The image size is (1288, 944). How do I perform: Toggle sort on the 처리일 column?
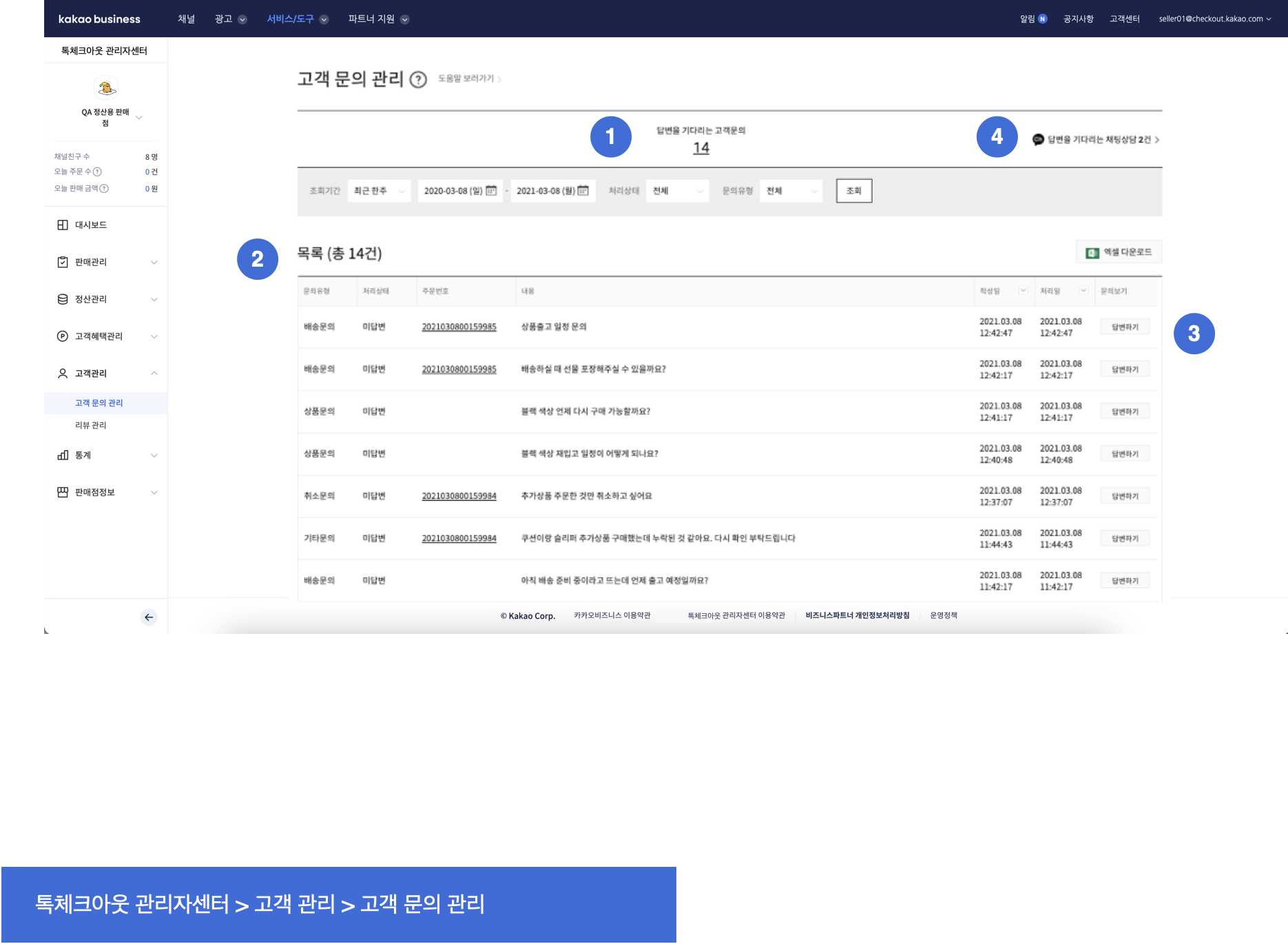point(1083,291)
